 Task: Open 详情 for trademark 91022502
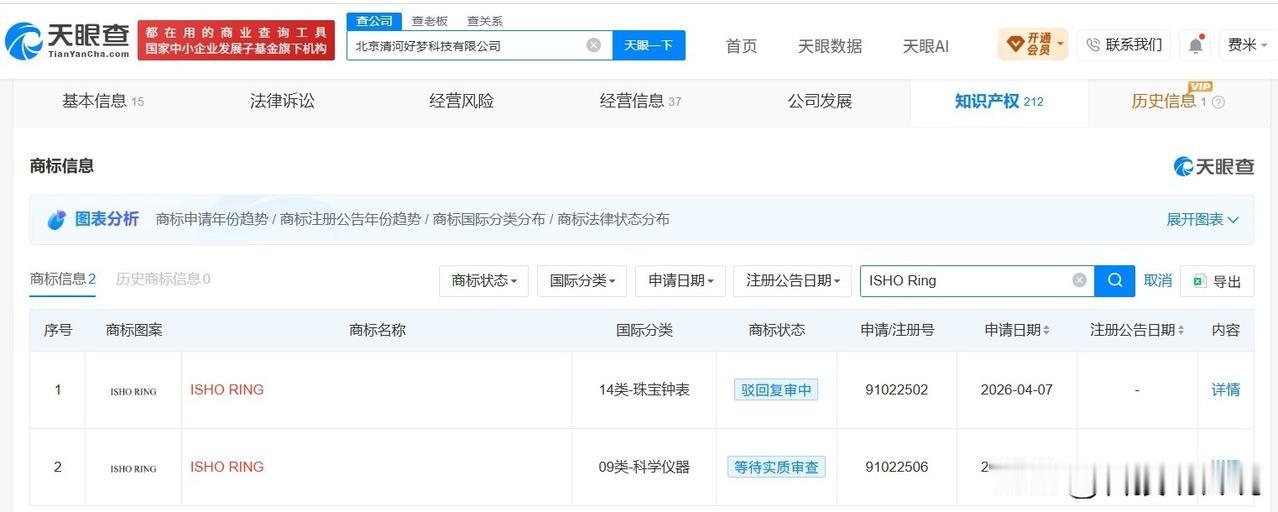point(1225,390)
